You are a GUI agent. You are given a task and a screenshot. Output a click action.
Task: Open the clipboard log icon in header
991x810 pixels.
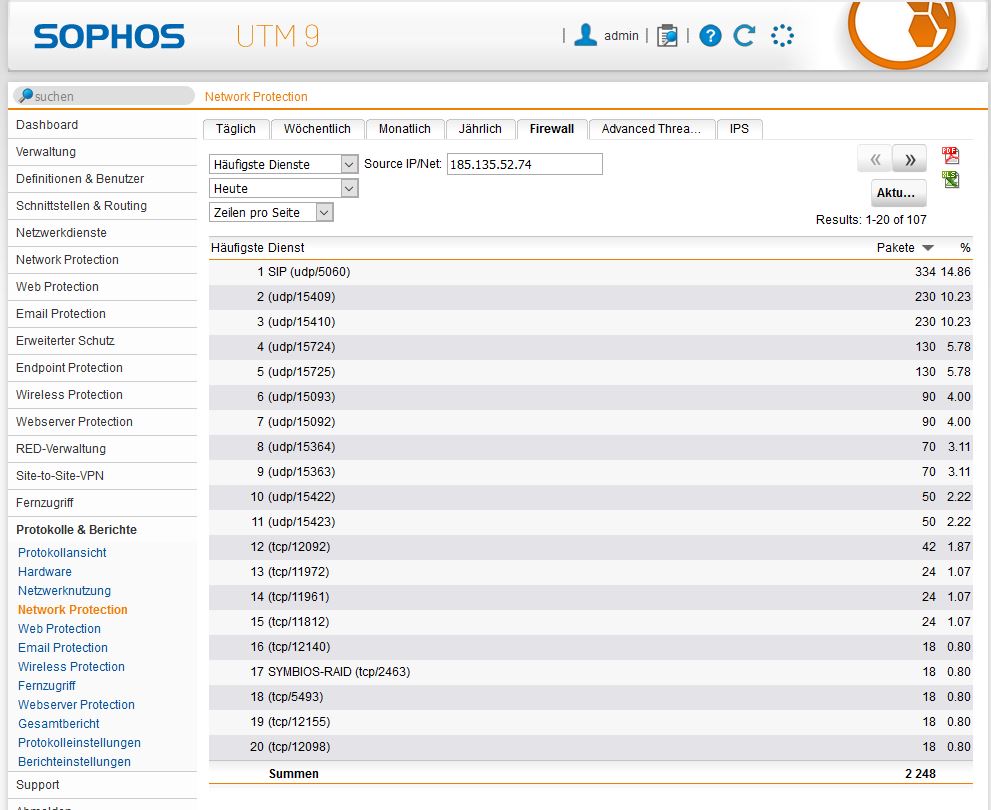tap(667, 36)
